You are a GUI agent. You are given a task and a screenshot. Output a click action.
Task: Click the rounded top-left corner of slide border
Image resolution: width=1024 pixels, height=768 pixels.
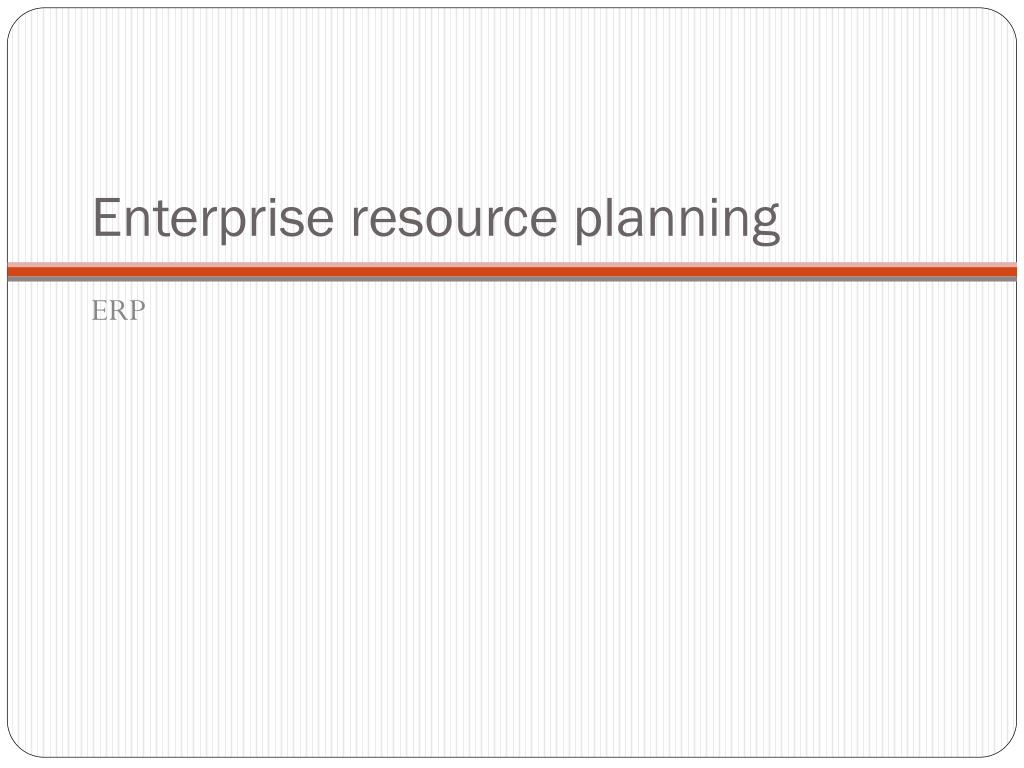pyautogui.click(x=17, y=18)
